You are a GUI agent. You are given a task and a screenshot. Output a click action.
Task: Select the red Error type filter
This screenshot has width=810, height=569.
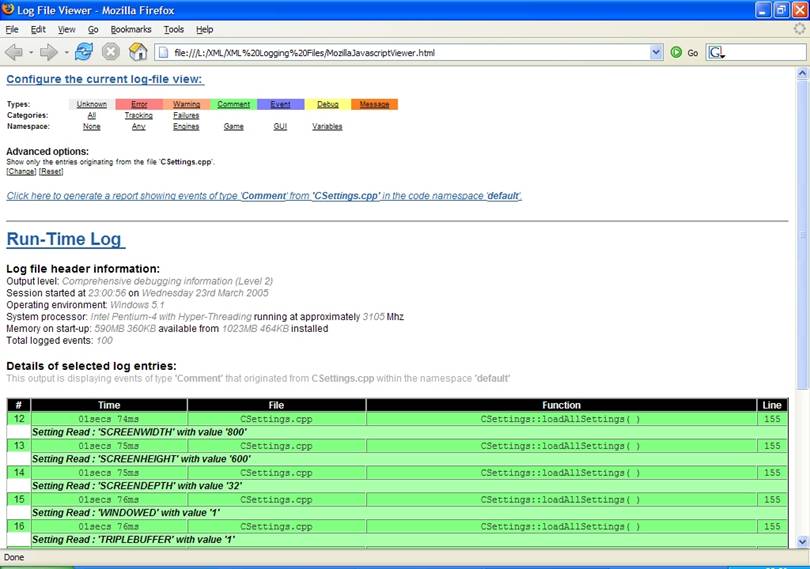[x=139, y=104]
